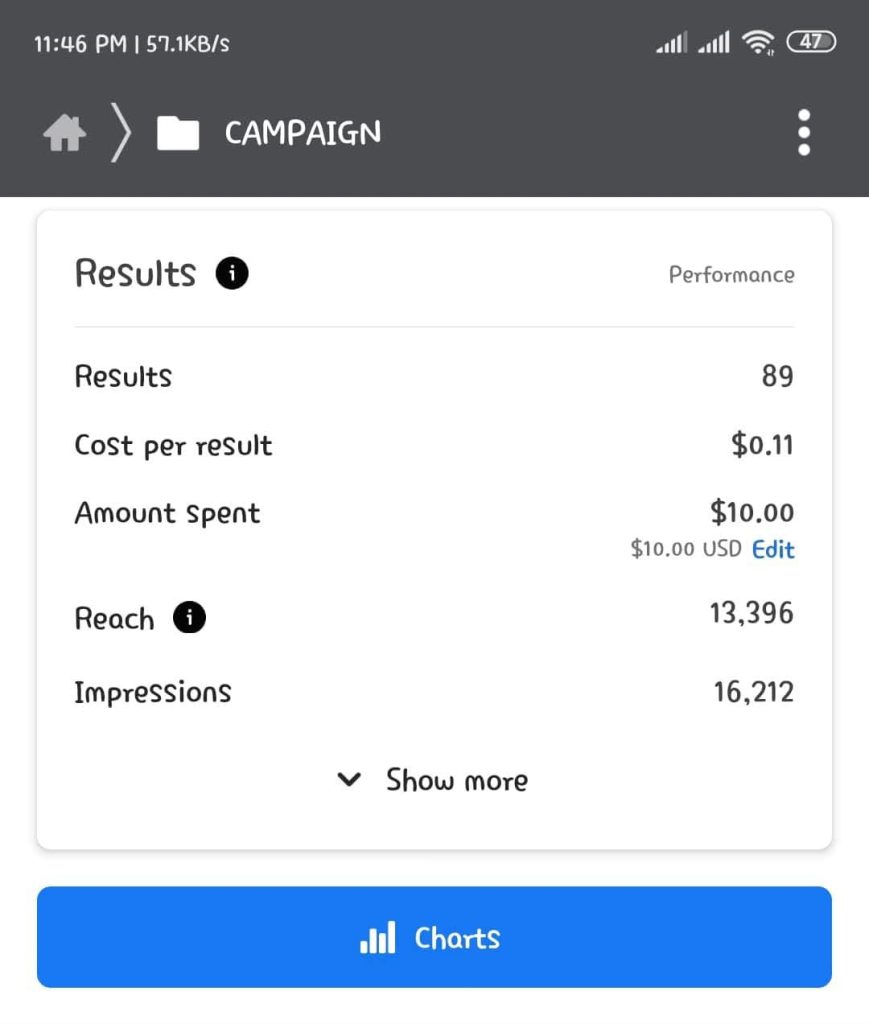Select the CAMPAIGN breadcrumb label

[302, 133]
